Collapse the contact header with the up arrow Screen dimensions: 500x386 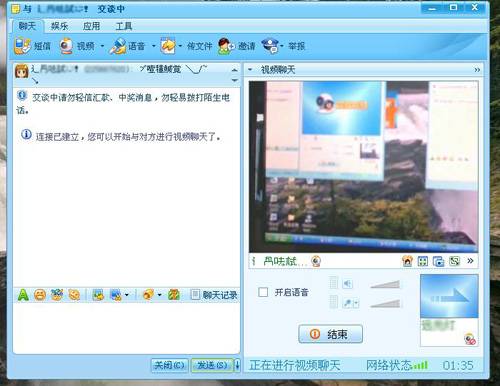(235, 70)
